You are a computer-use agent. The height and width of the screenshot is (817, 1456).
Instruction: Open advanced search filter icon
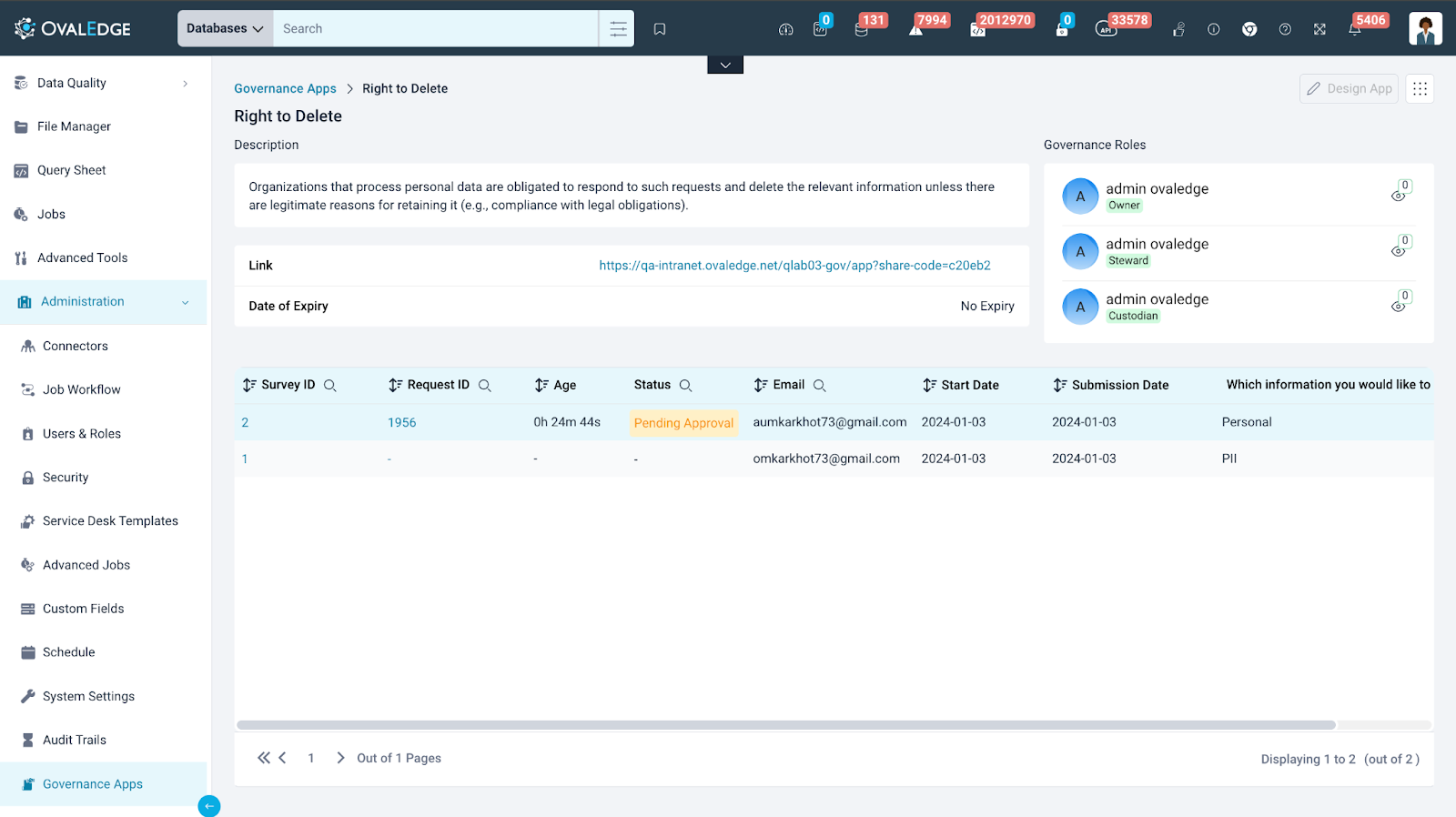(x=618, y=29)
